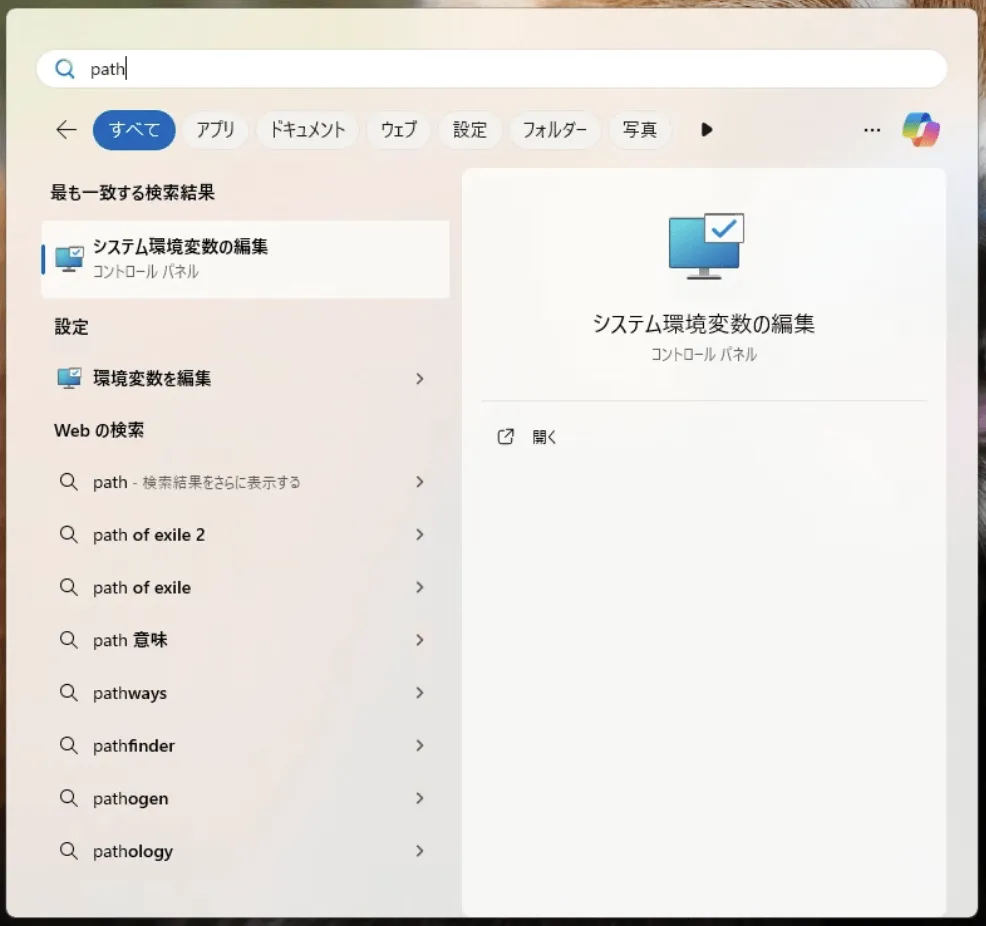
Task: Expand chevron for path of exile 2
Action: point(419,535)
